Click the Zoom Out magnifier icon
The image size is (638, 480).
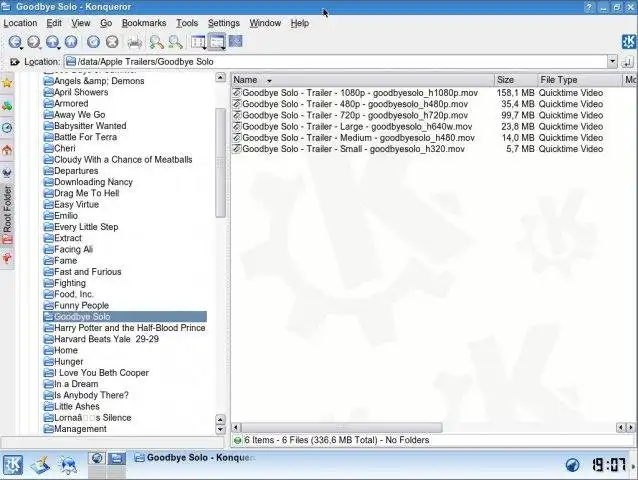click(x=175, y=42)
